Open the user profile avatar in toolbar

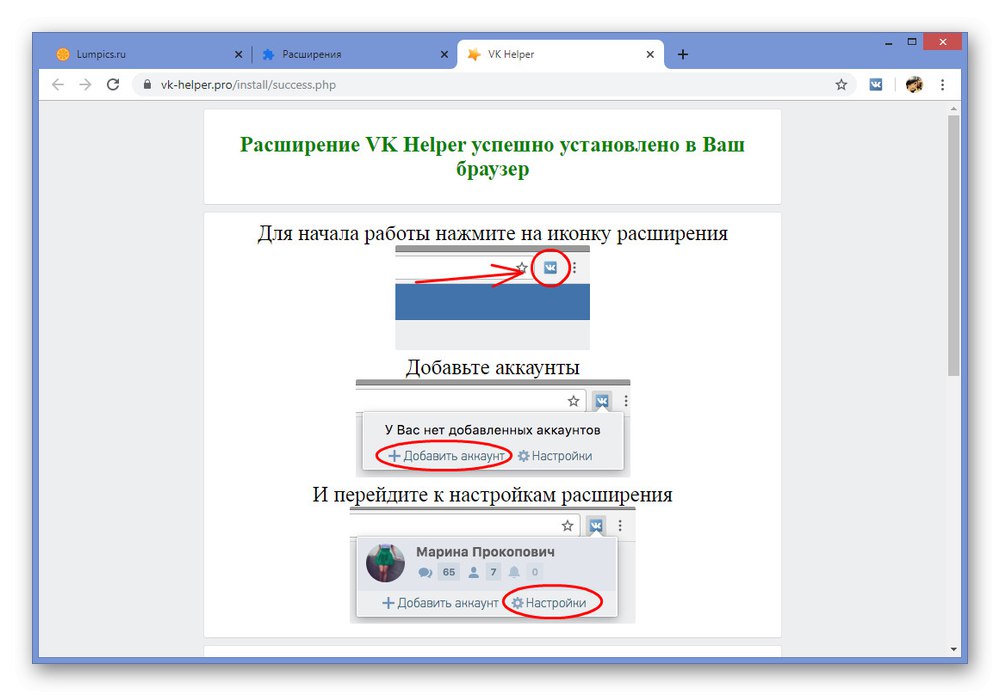[x=914, y=84]
